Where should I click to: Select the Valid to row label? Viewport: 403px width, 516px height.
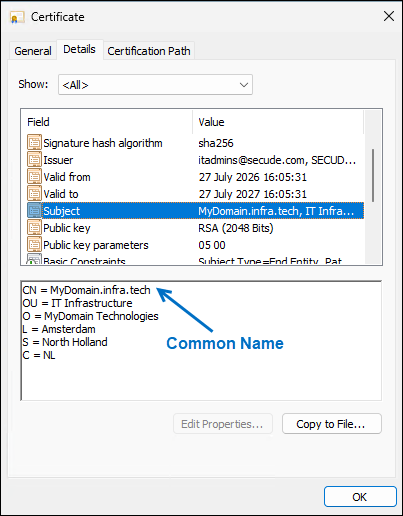pyautogui.click(x=61, y=194)
